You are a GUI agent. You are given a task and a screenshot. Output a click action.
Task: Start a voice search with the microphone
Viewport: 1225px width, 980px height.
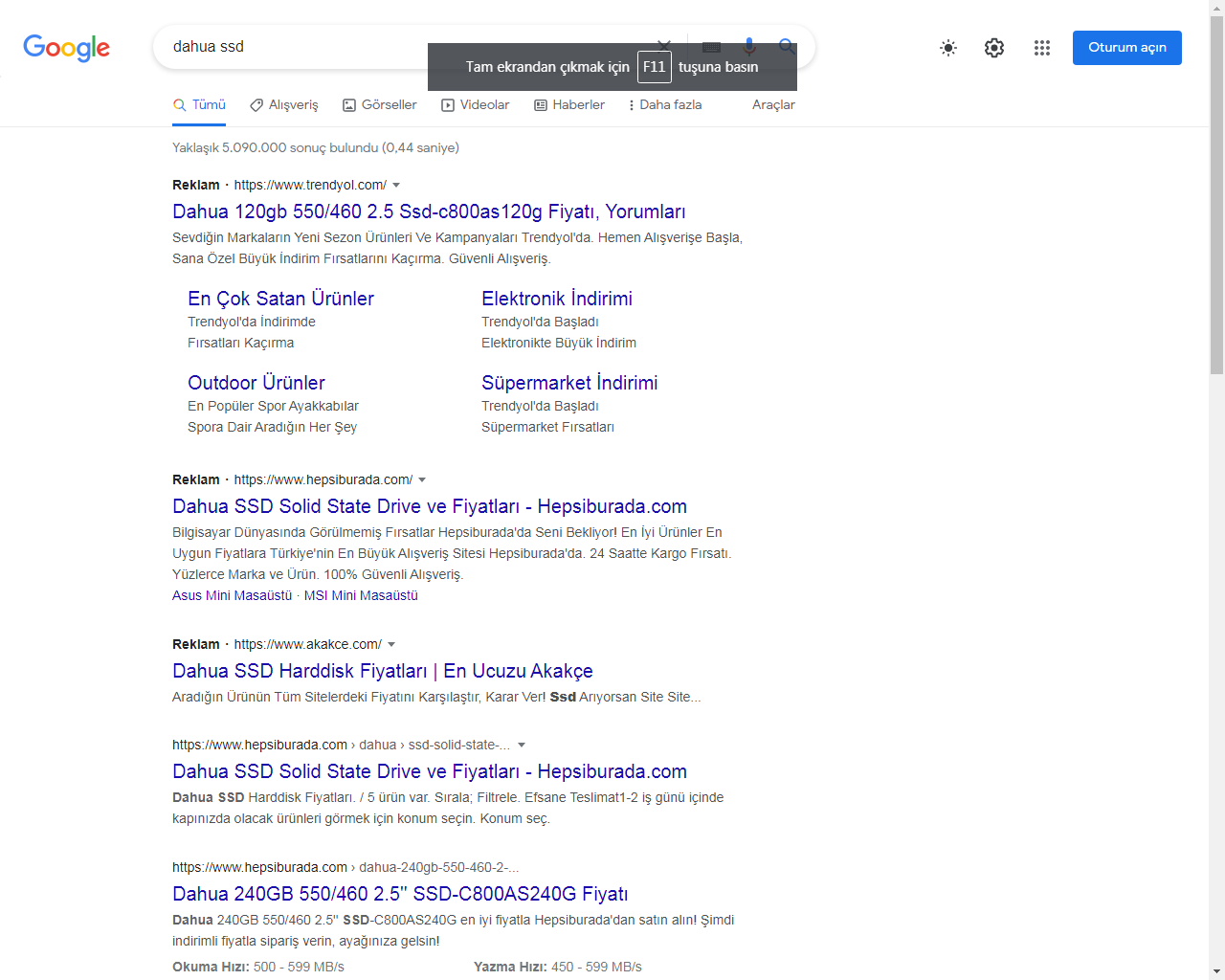tap(749, 46)
